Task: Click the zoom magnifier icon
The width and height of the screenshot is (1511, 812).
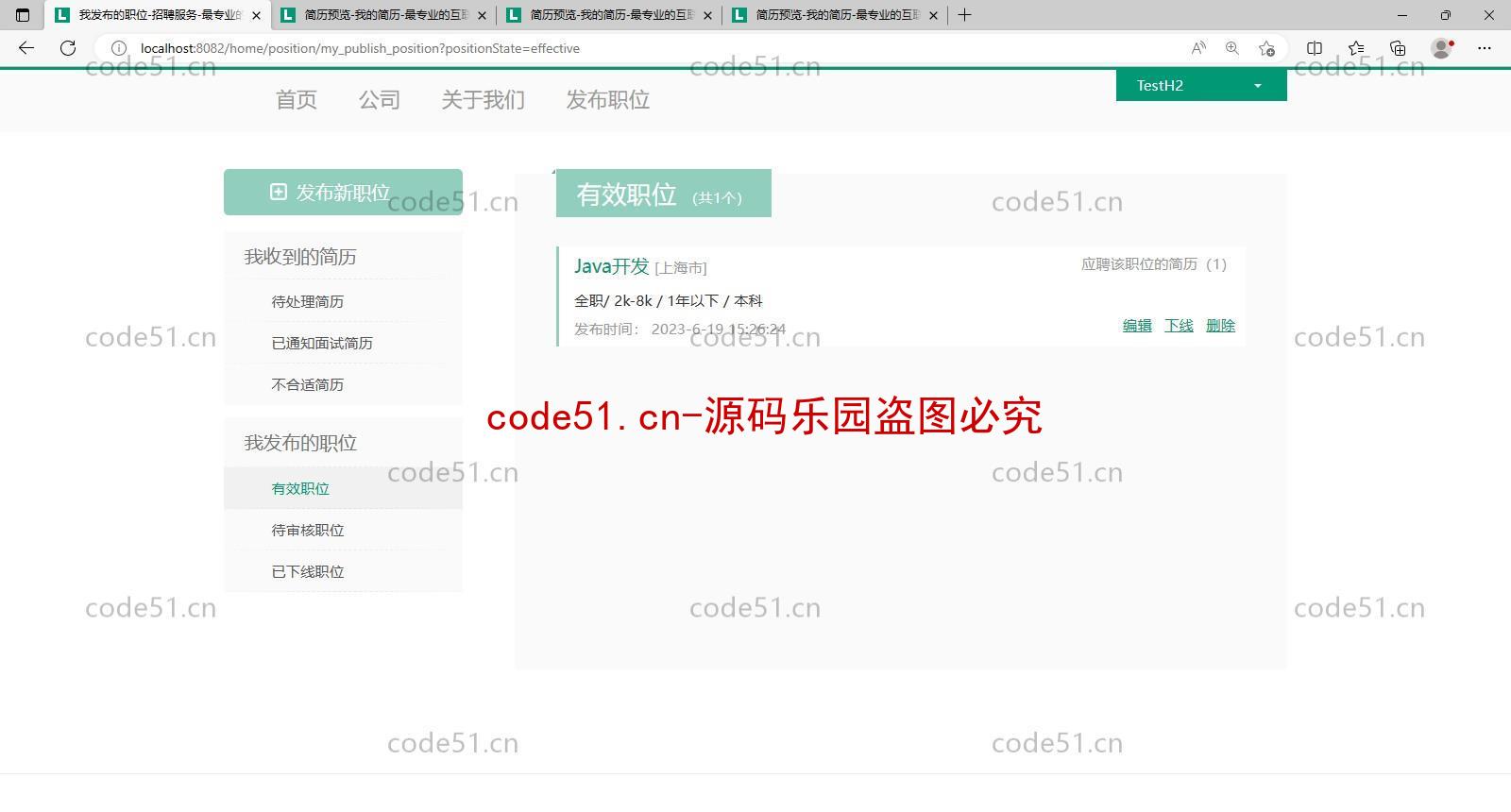Action: 1232,48
